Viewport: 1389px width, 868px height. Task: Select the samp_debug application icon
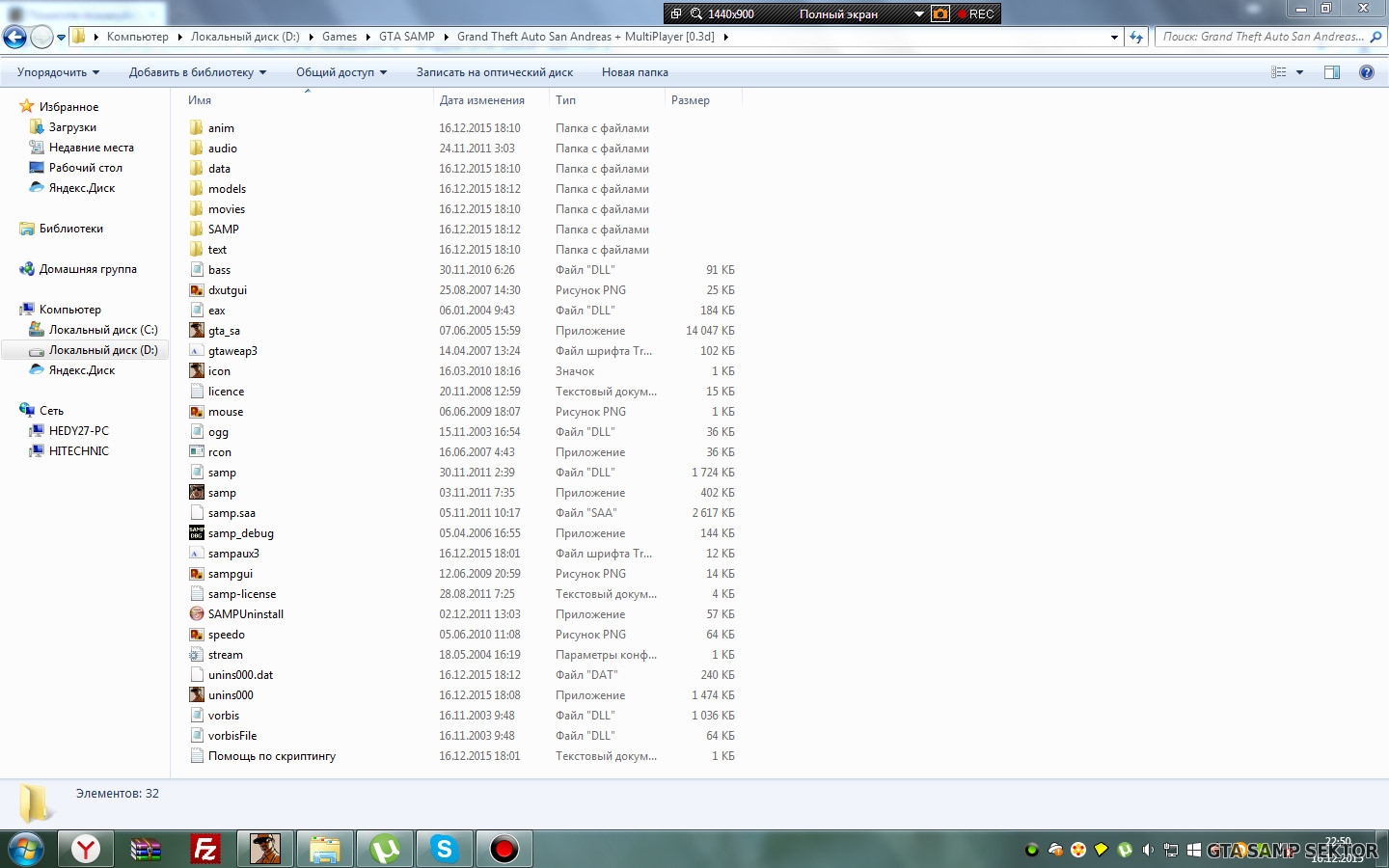[x=197, y=533]
